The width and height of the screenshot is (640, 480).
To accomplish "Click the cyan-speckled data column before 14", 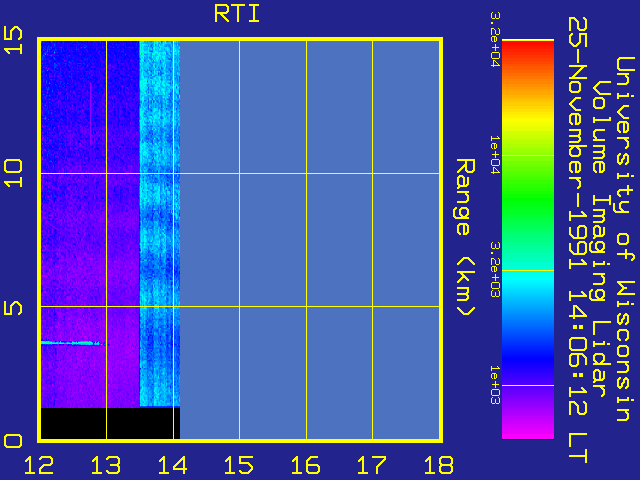I will [160, 223].
